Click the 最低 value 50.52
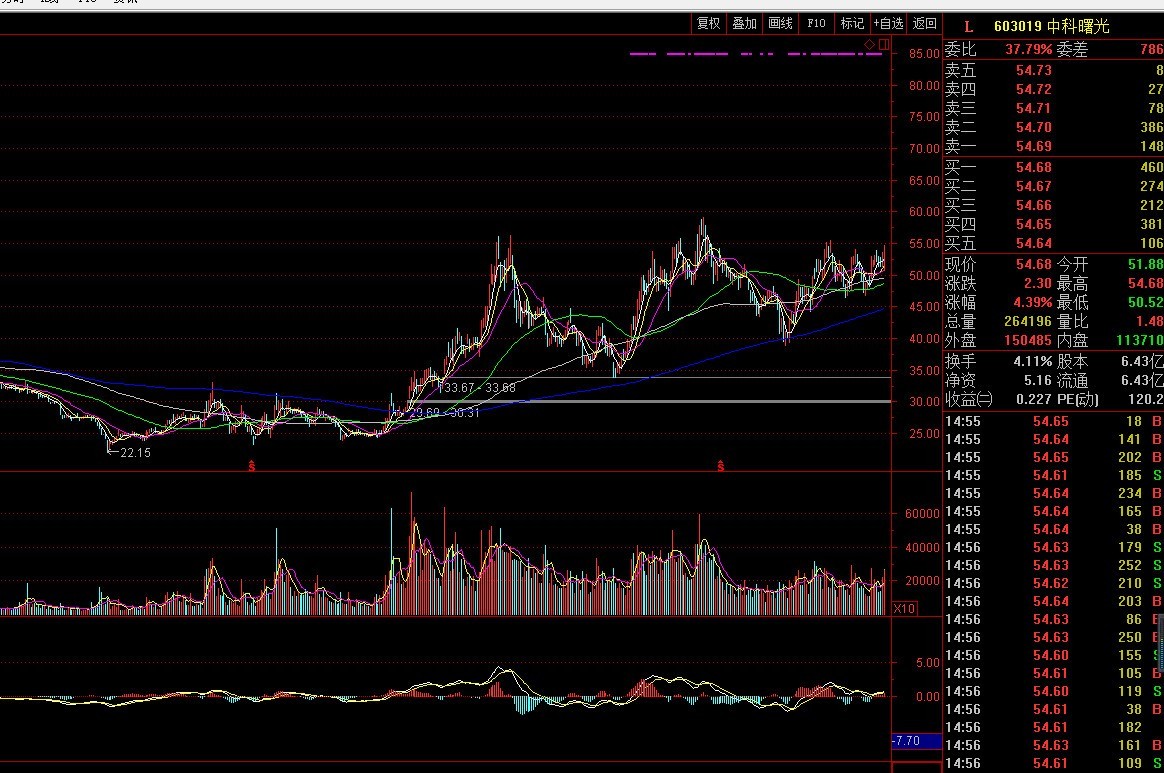Viewport: 1164px width, 773px height. pyautogui.click(x=1145, y=303)
